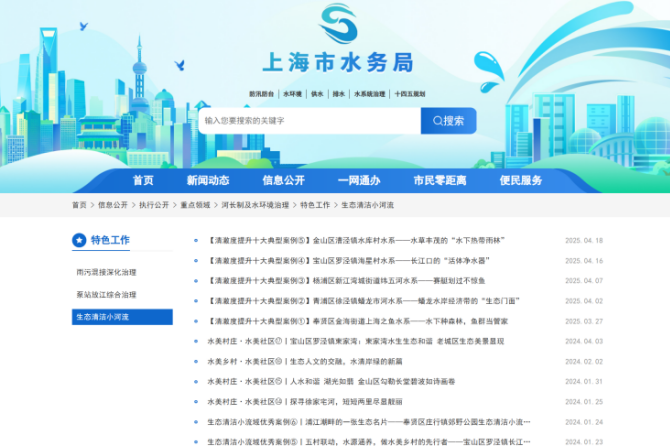Select 雨污混接深化治理 in the sidebar
This screenshot has width=670, height=446.
[107, 271]
